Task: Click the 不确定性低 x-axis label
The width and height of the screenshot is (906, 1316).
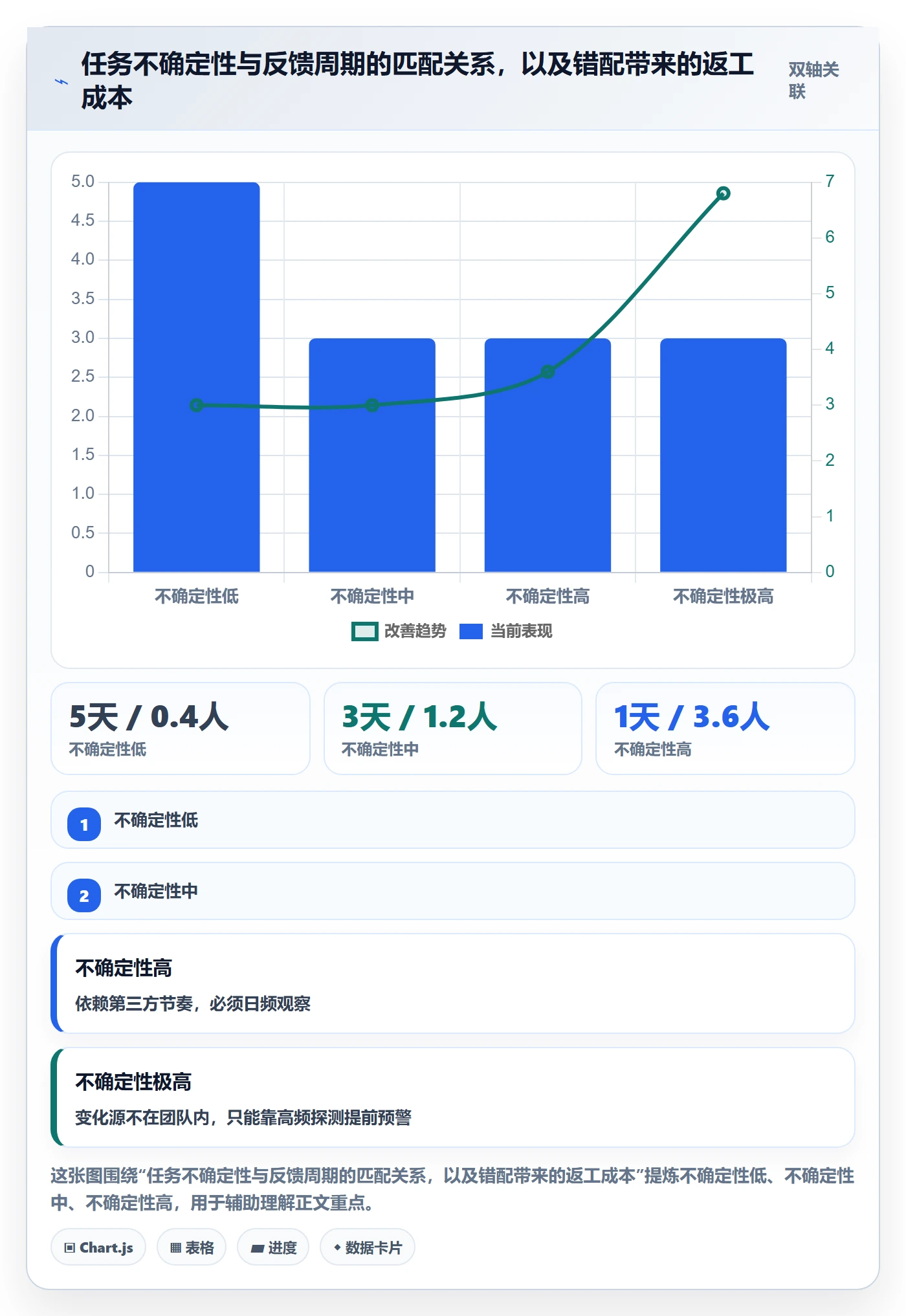Action: [x=197, y=596]
